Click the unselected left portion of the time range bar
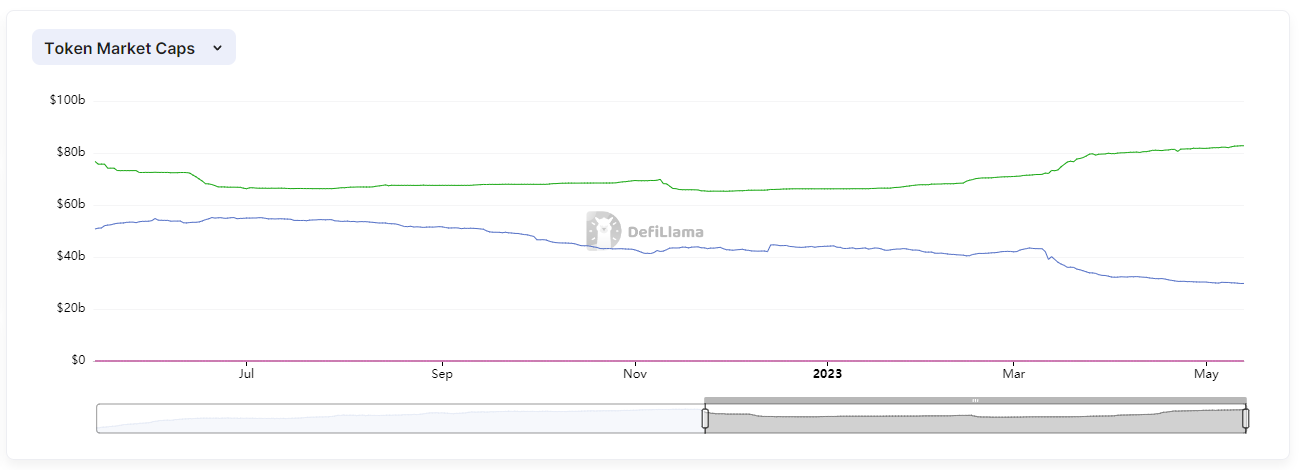The height and width of the screenshot is (470, 1303). coord(400,420)
